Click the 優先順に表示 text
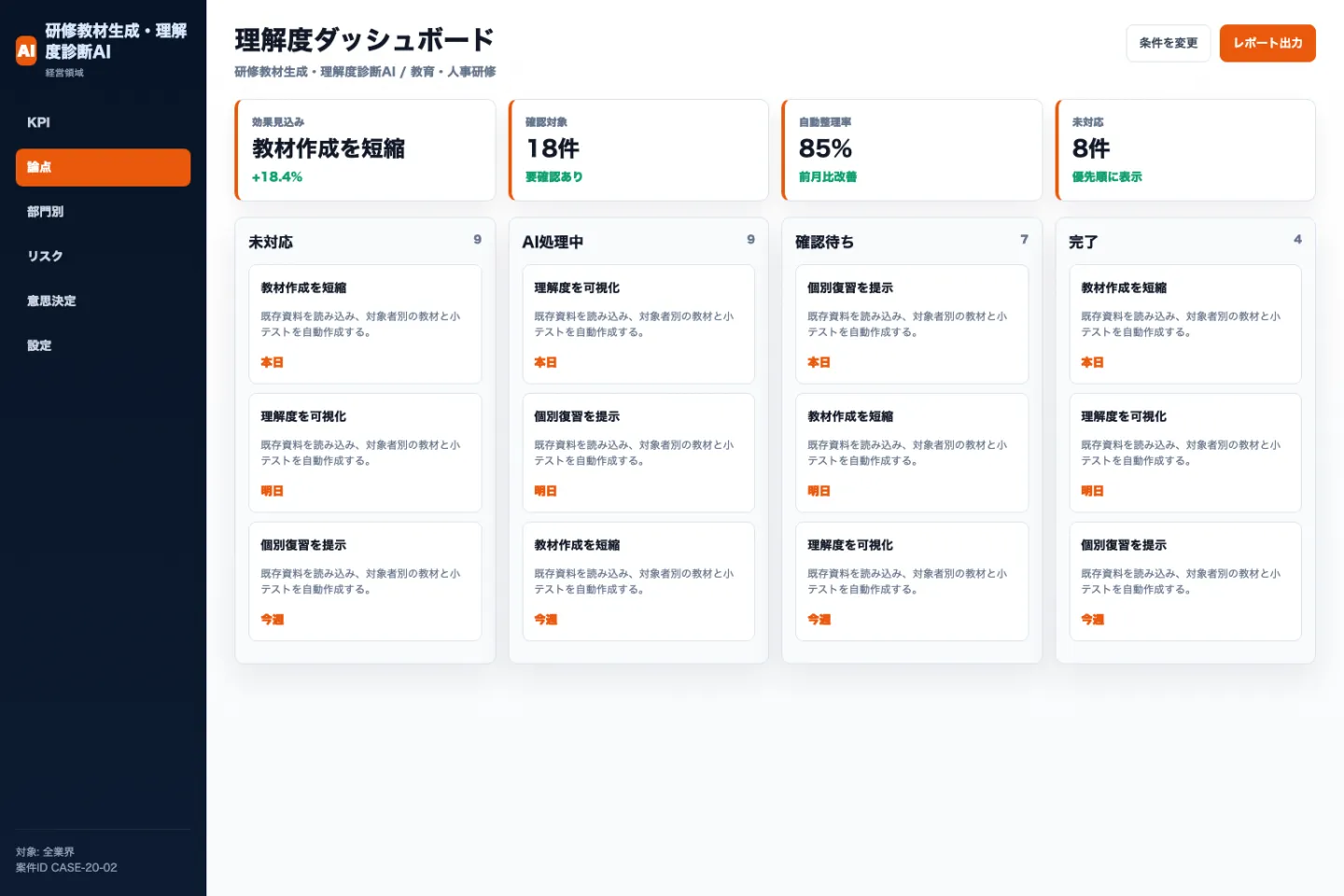The image size is (1344, 896). (1107, 176)
